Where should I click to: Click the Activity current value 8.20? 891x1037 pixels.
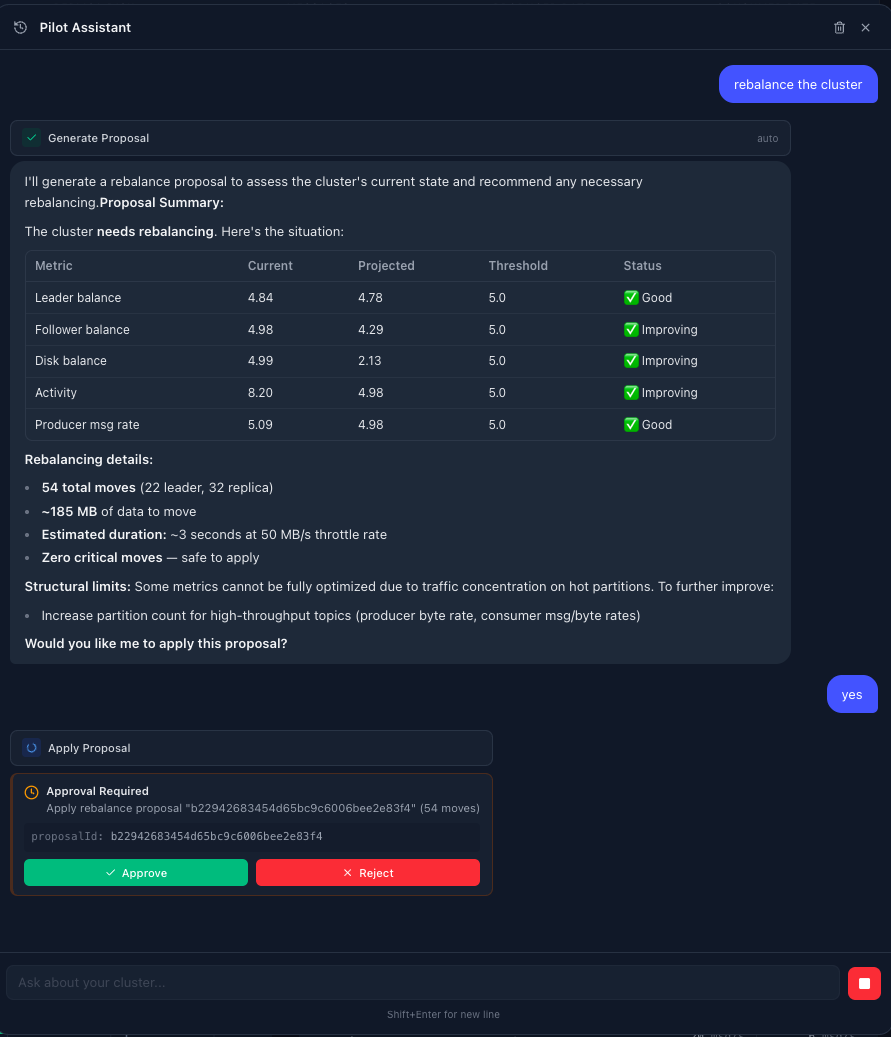coord(260,392)
